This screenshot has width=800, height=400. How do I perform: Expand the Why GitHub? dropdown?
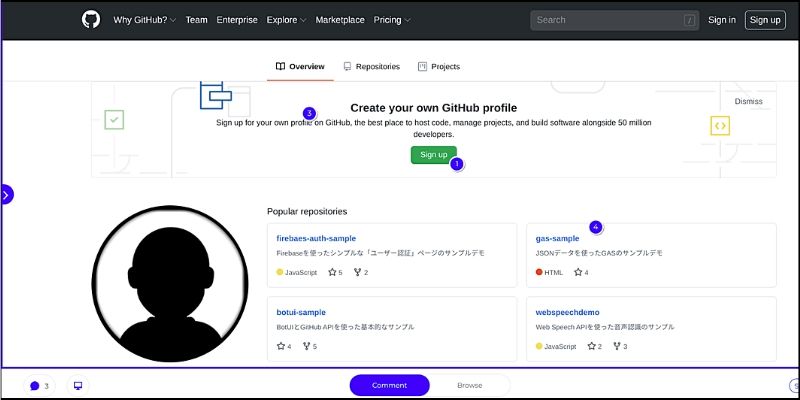click(144, 20)
